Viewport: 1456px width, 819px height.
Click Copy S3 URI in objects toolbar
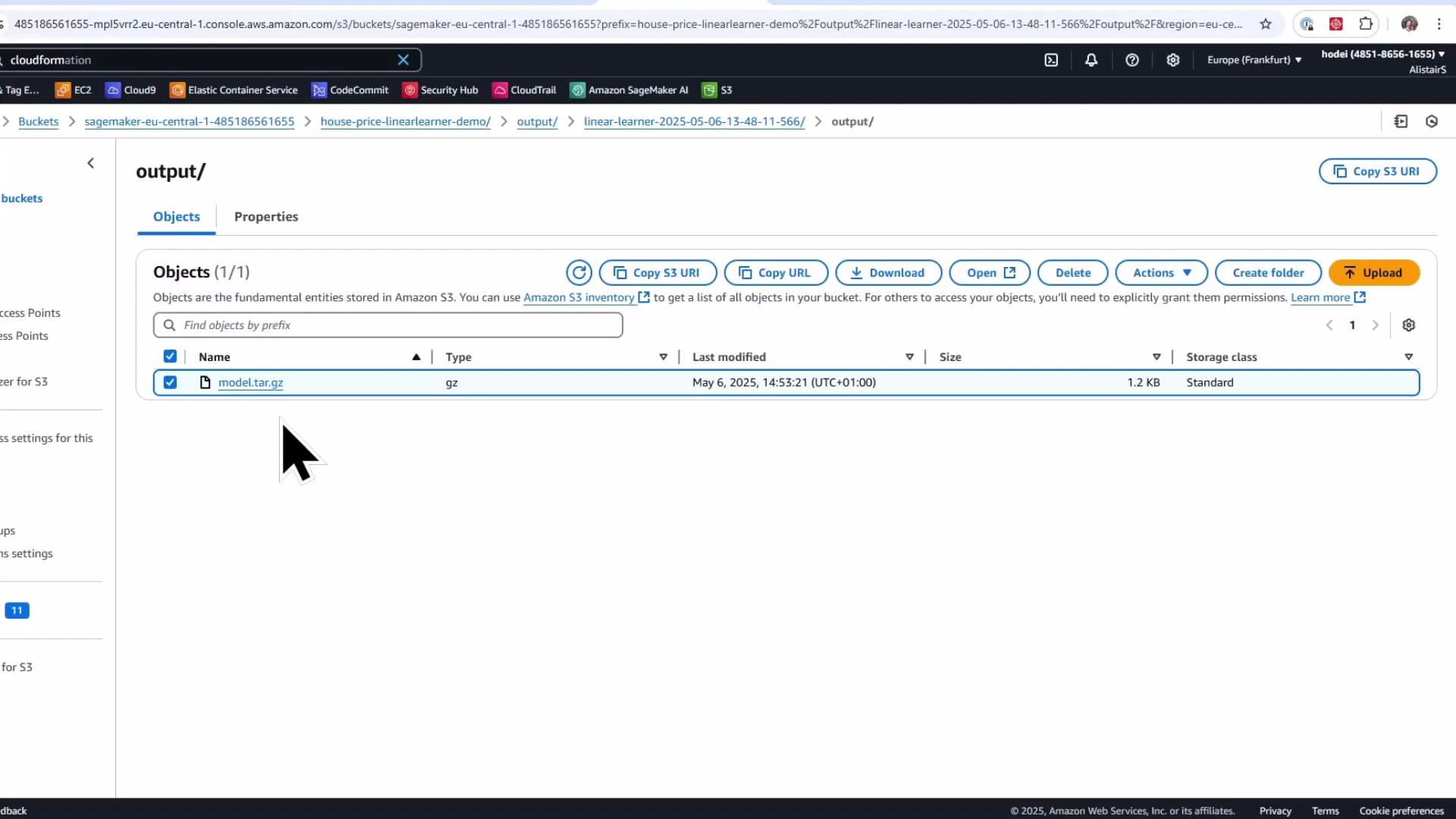pos(657,273)
